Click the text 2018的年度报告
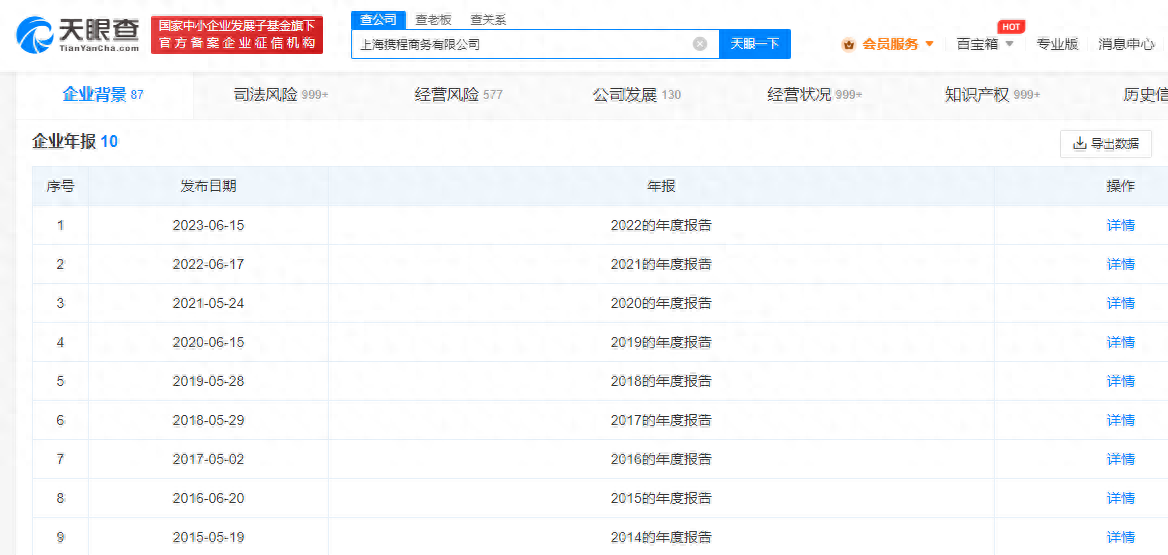This screenshot has width=1168, height=555. pos(661,381)
